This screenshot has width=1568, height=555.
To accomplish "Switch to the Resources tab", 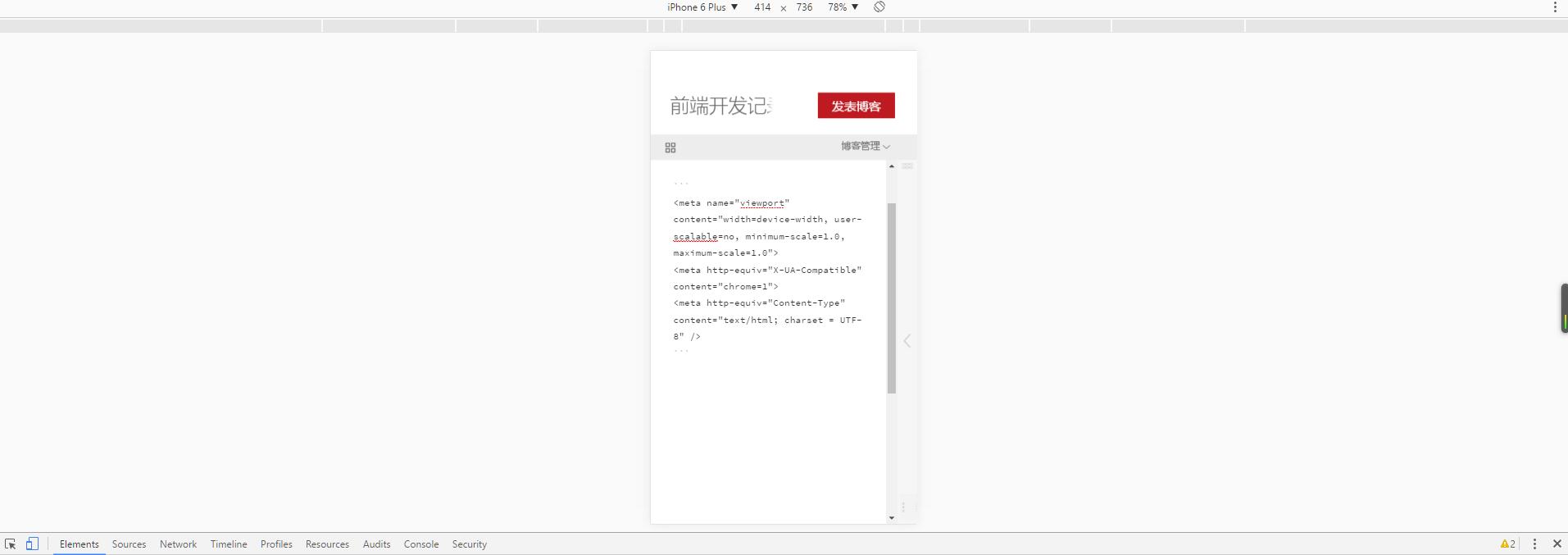I will pos(327,544).
